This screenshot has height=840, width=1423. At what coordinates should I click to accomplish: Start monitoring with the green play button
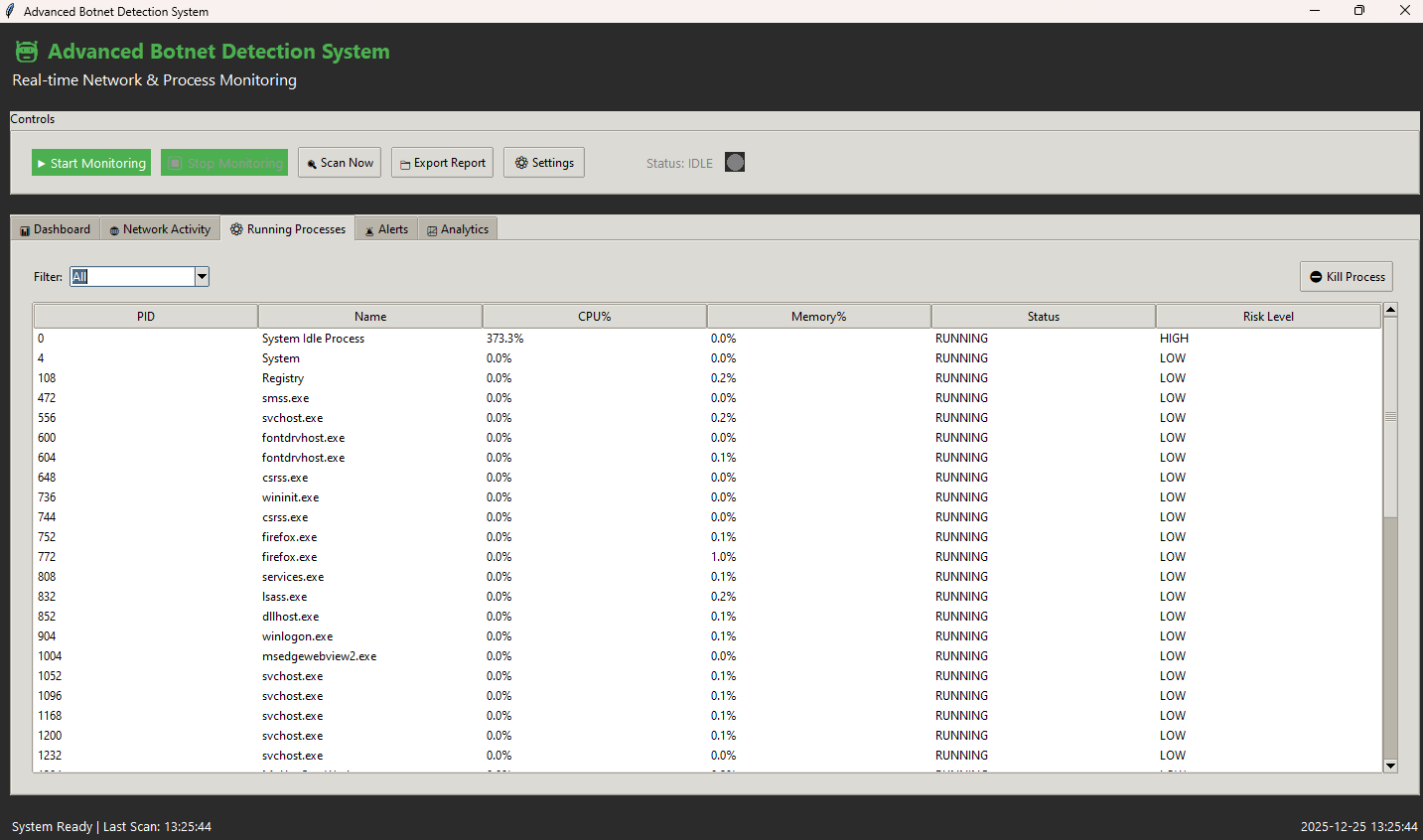[x=91, y=163]
